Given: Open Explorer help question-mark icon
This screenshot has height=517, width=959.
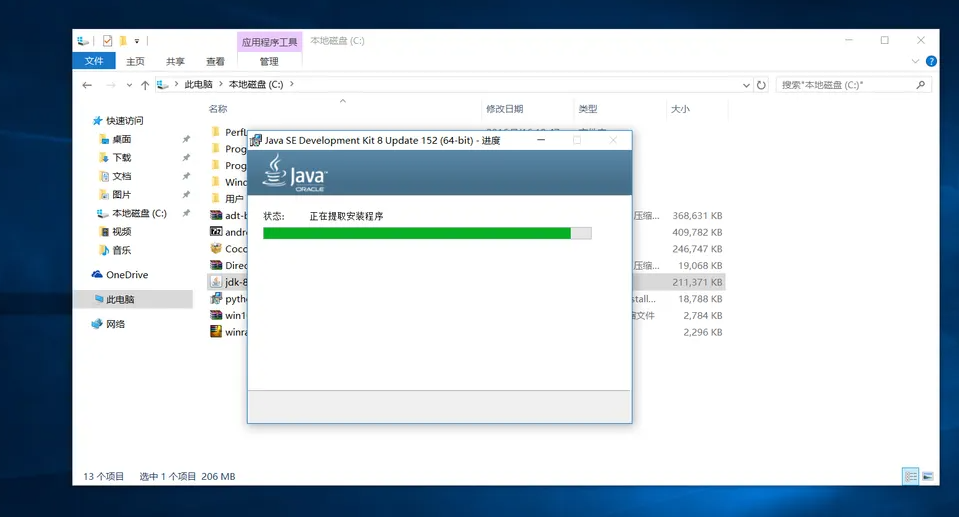Looking at the screenshot, I should (931, 61).
